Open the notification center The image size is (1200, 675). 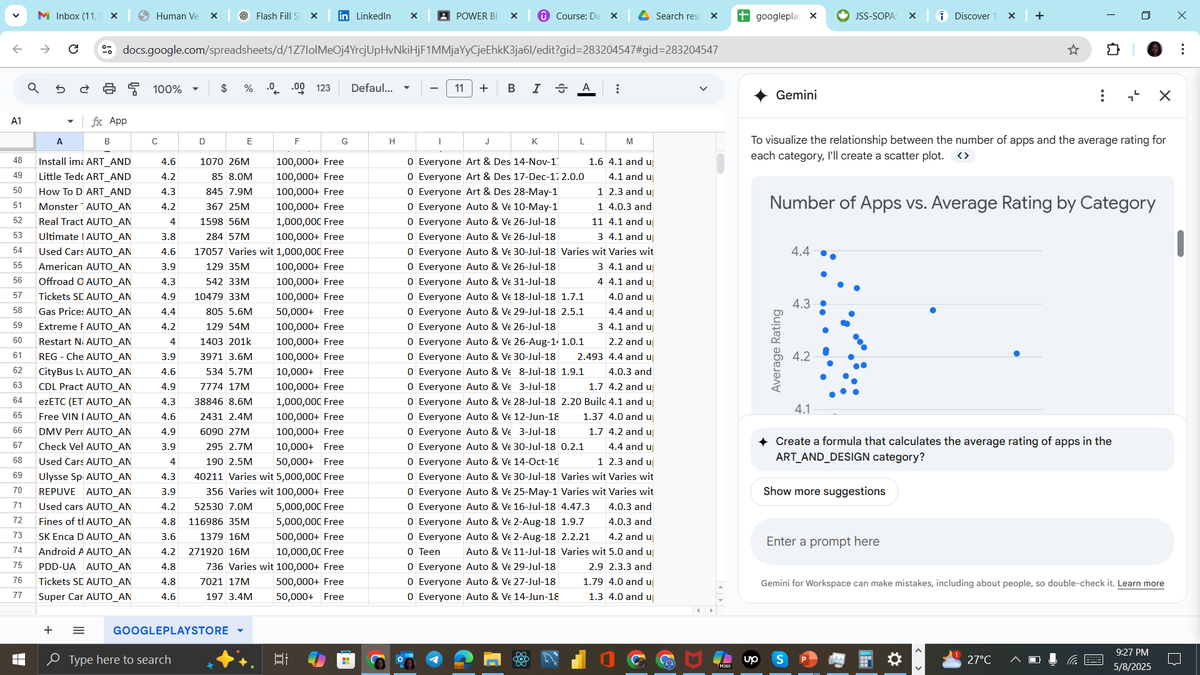click(1176, 659)
